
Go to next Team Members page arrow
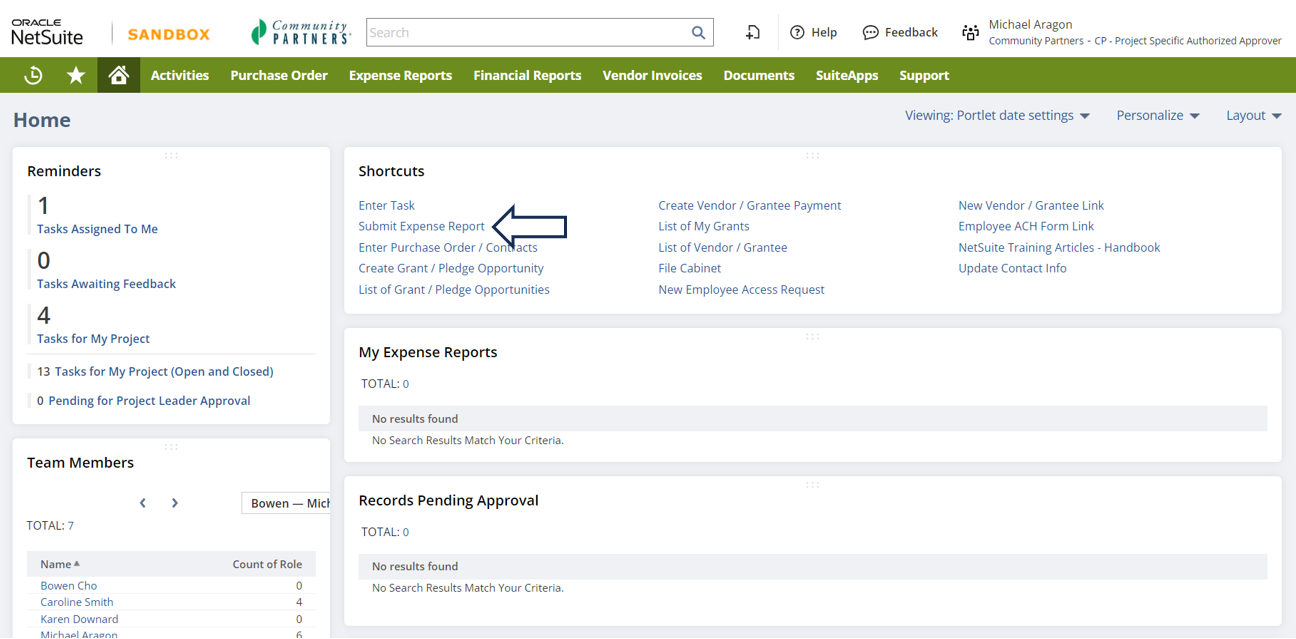tap(175, 503)
